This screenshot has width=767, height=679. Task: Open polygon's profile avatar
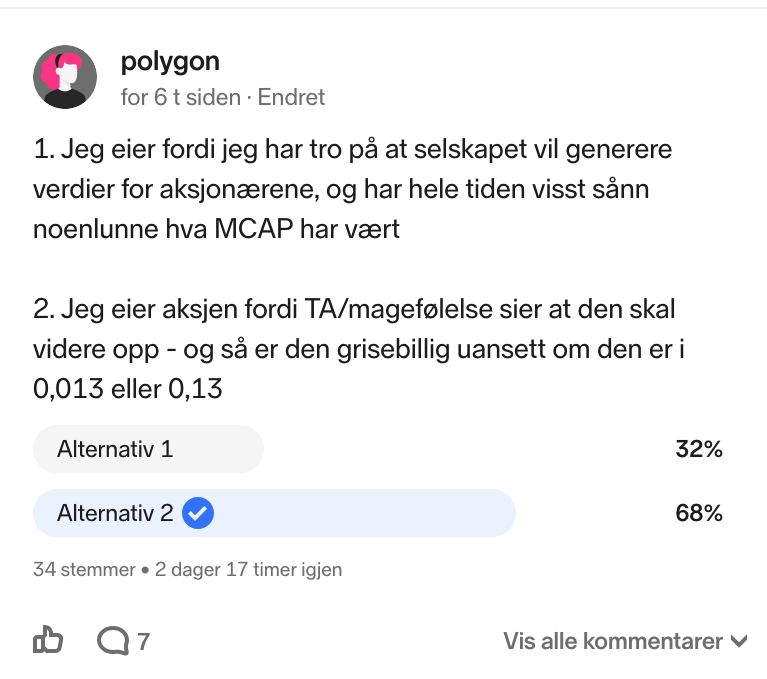[65, 77]
